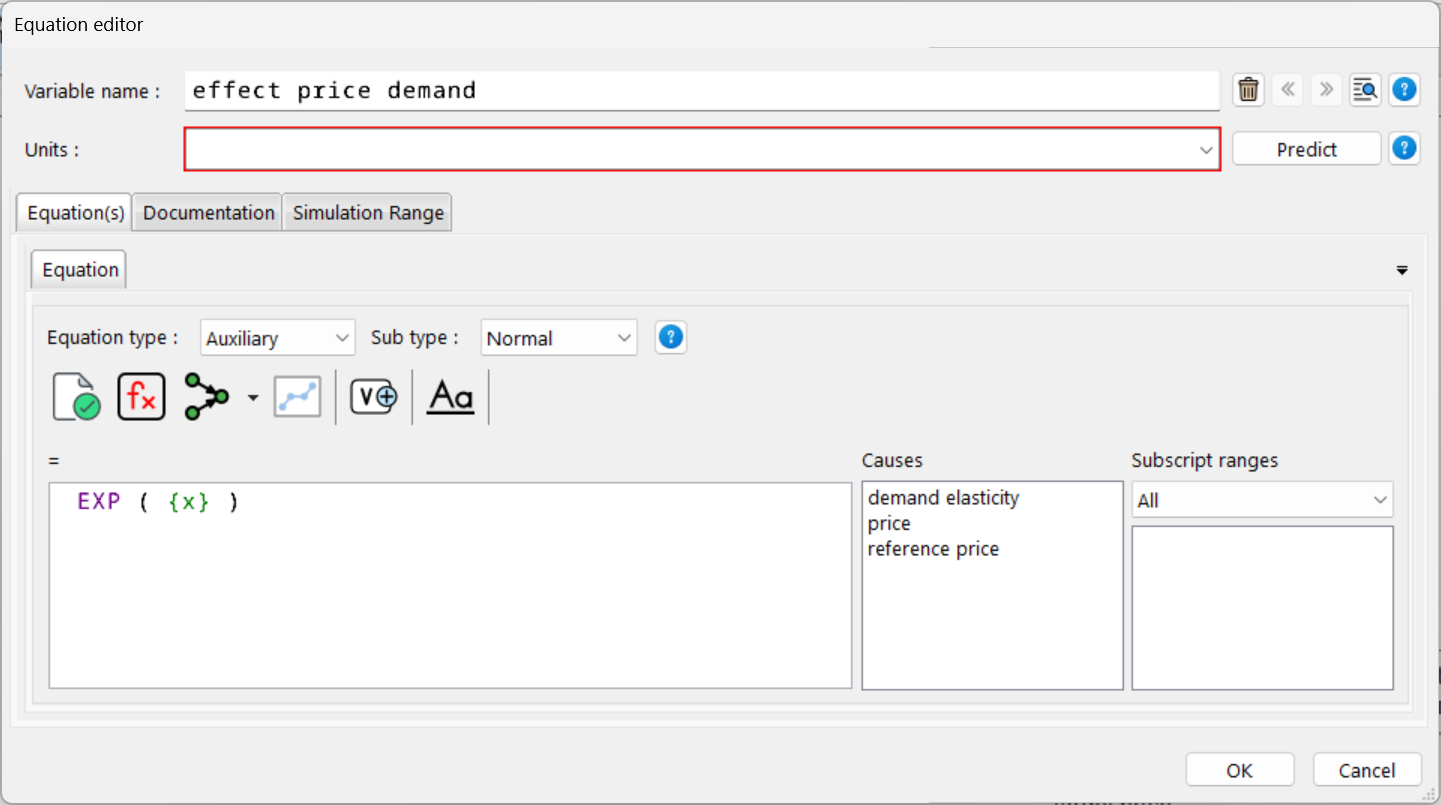This screenshot has width=1441, height=805.
Task: Go to next variable with double-right arrows
Action: 1325,89
